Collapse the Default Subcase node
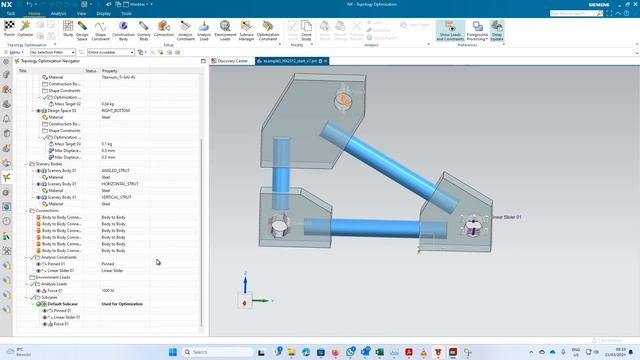 pyautogui.click(x=33, y=304)
